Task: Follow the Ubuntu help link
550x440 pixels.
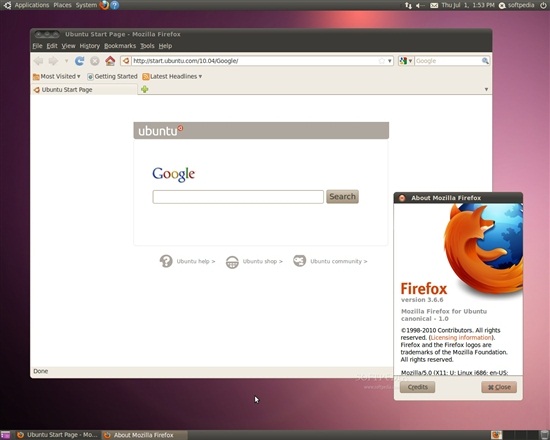Action: coord(196,261)
